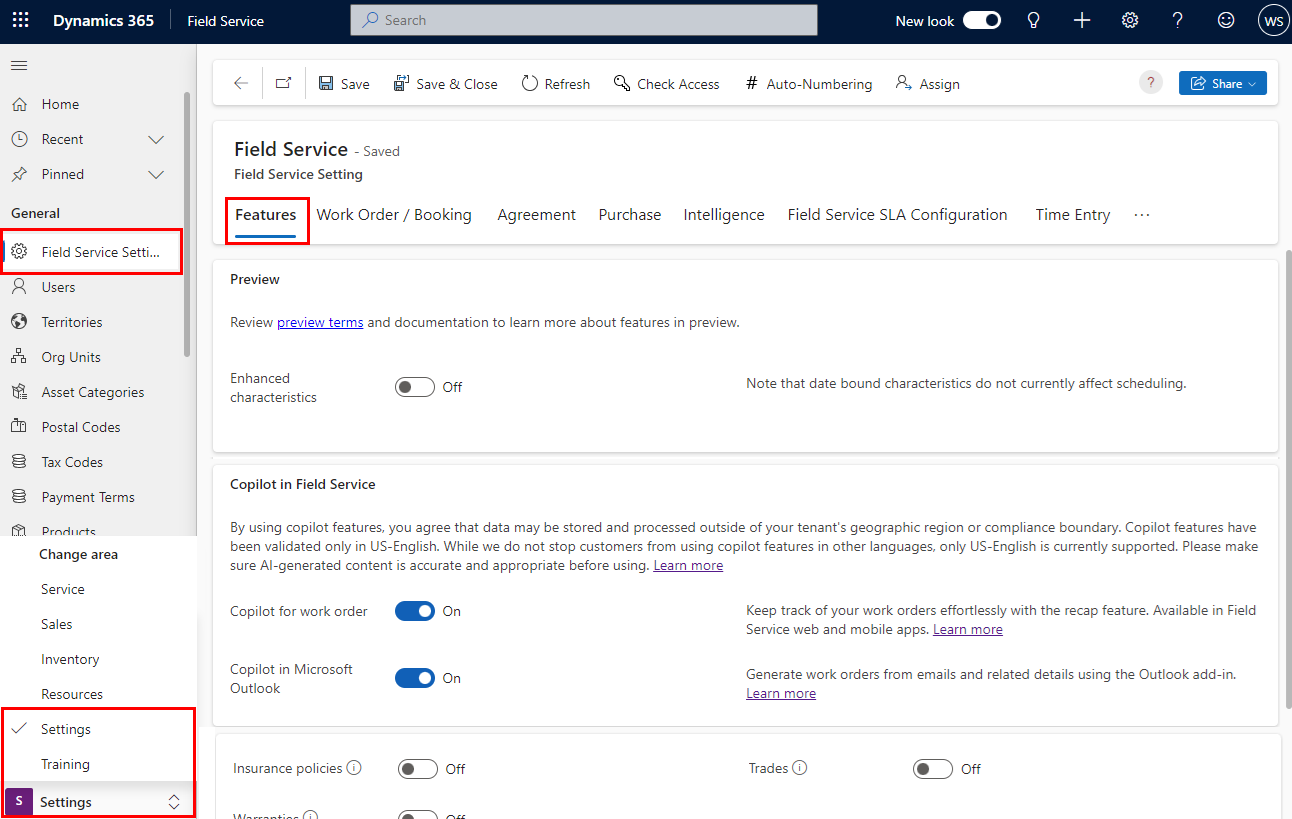Open quick create with the plus icon
The image size is (1292, 819).
click(x=1081, y=20)
